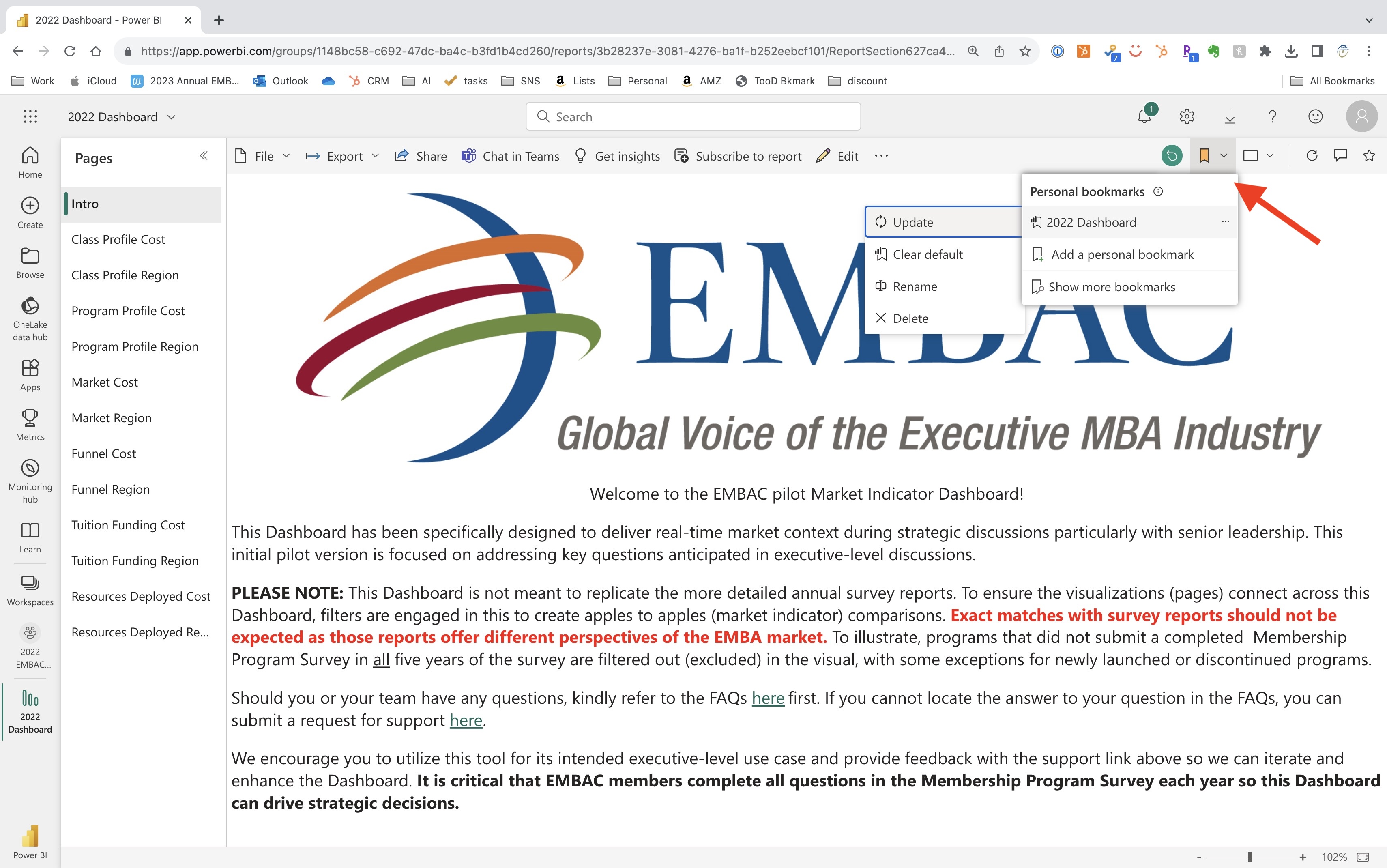The width and height of the screenshot is (1387, 868).
Task: Select Rename in the context menu
Action: click(x=944, y=286)
